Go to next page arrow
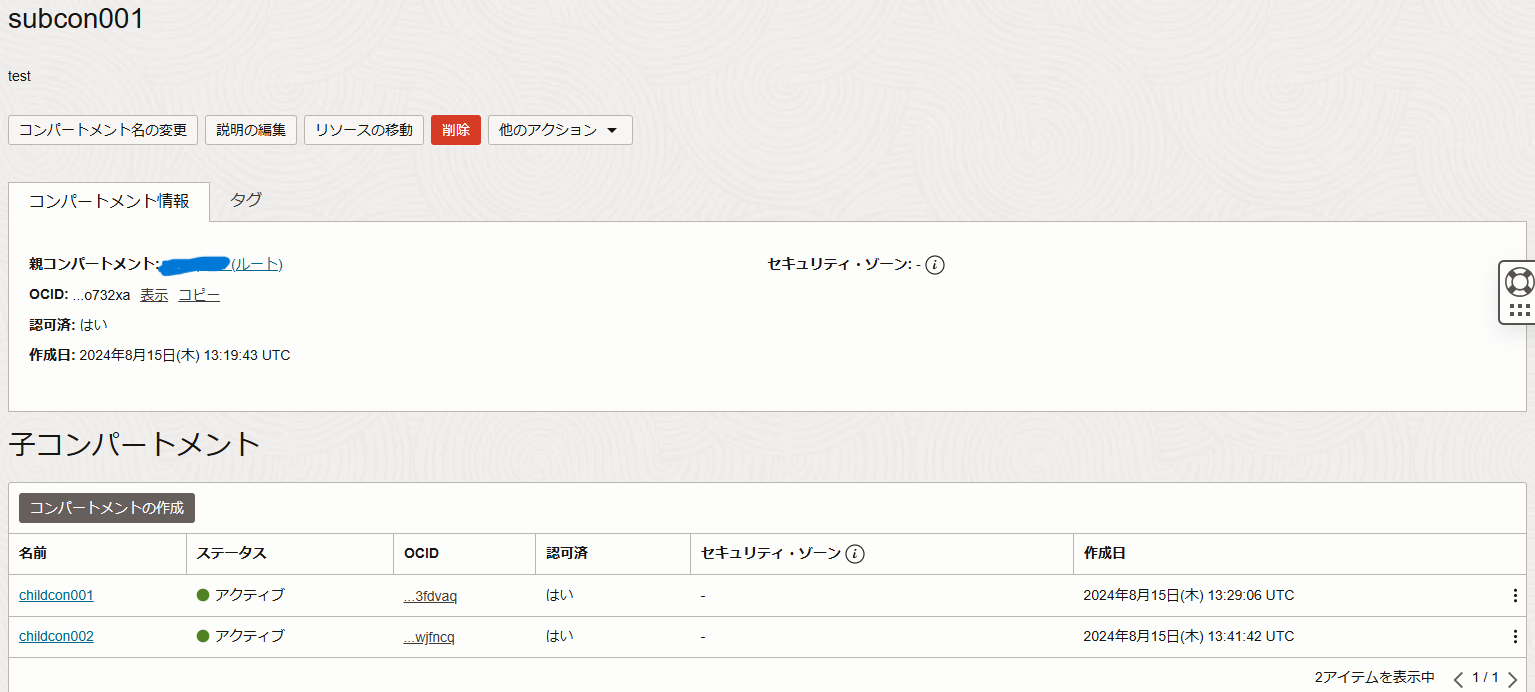Screen dimensions: 1535x692 tap(1512, 679)
